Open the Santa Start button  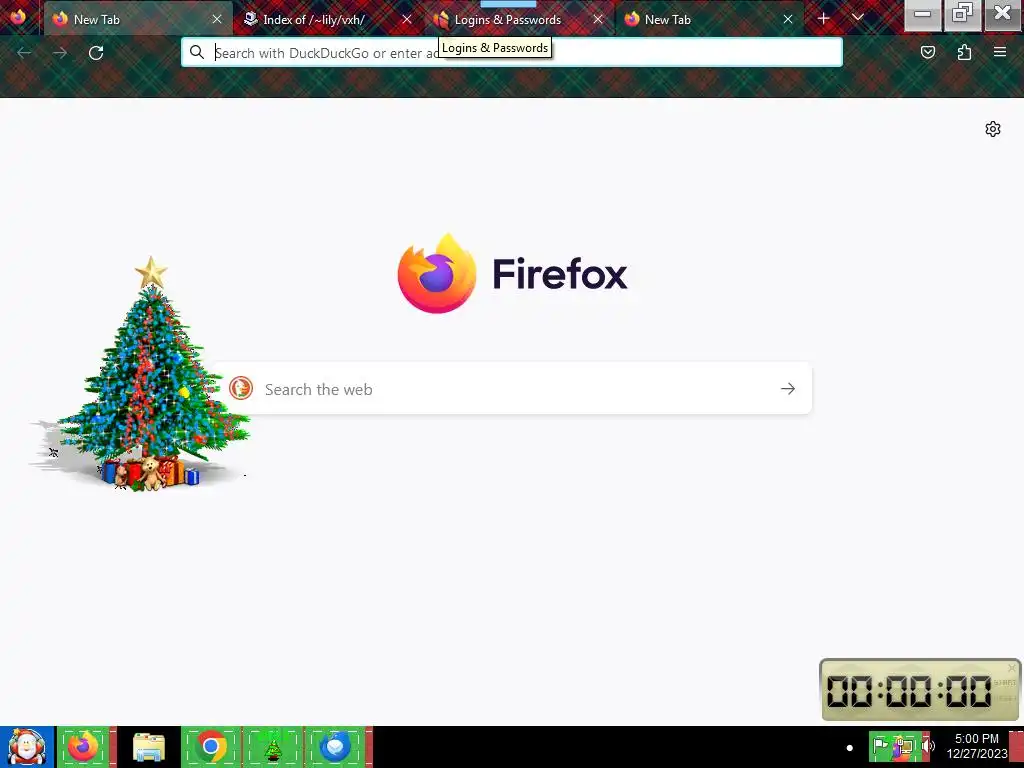(26, 746)
